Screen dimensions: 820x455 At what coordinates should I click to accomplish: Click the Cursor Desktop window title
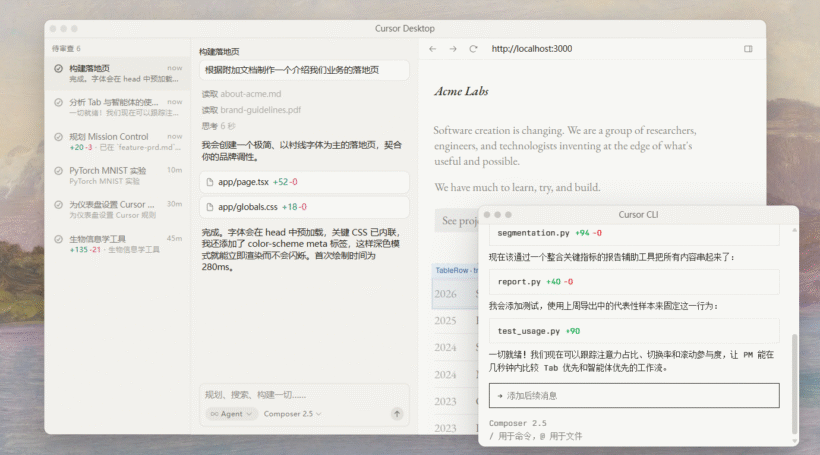pos(404,29)
